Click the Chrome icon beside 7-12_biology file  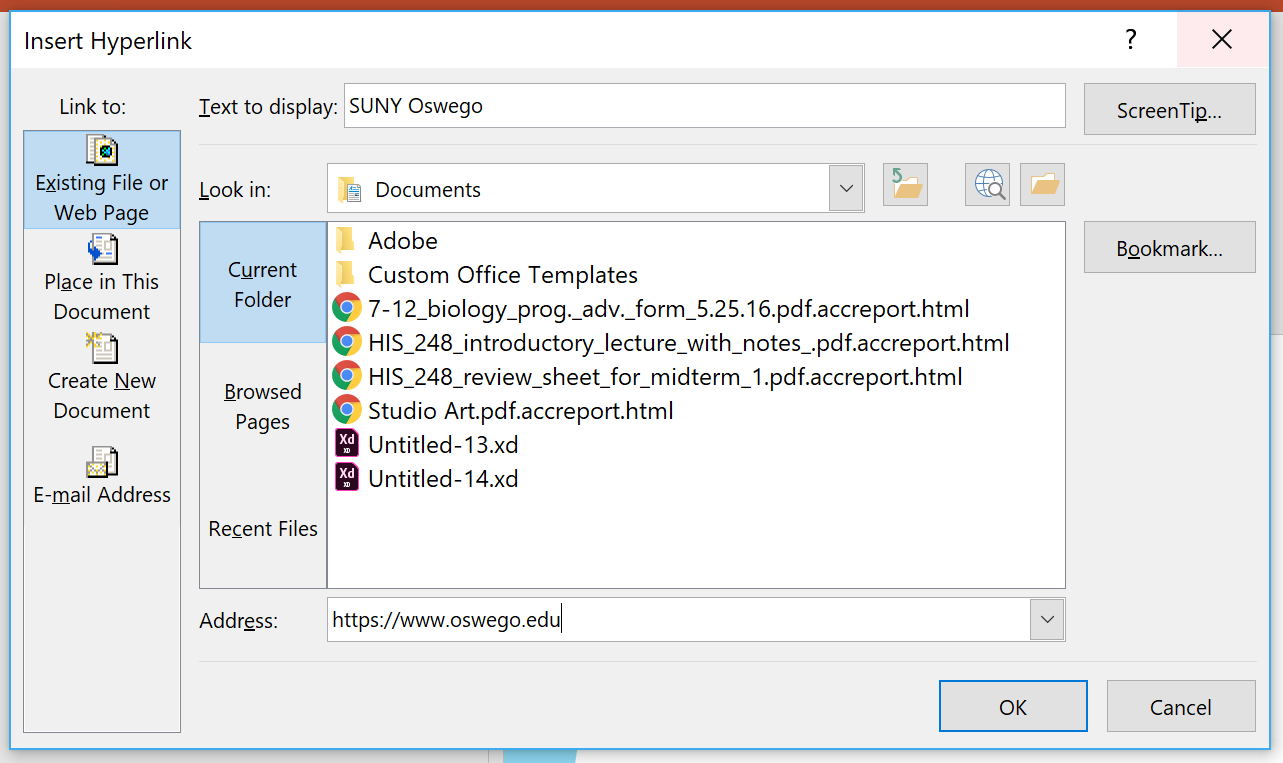(x=346, y=308)
